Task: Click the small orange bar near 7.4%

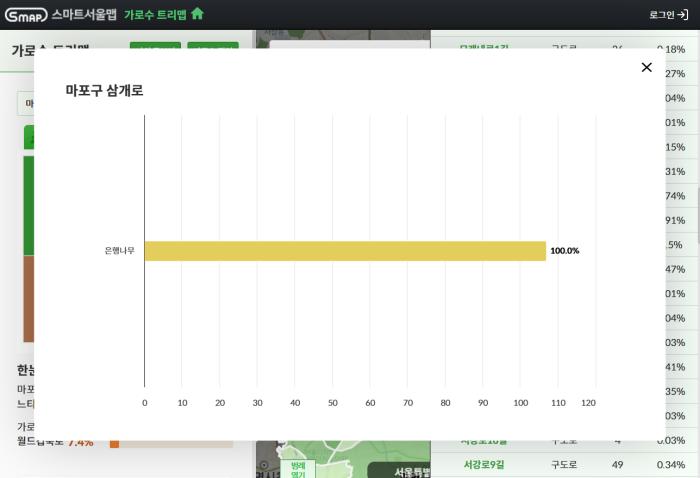Action: click(x=114, y=443)
